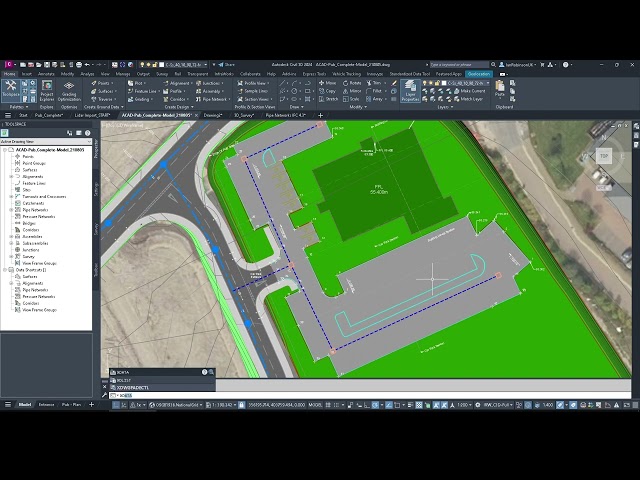
Task: Click the Undo arrow in quick access toolbar
Action: (87, 64)
